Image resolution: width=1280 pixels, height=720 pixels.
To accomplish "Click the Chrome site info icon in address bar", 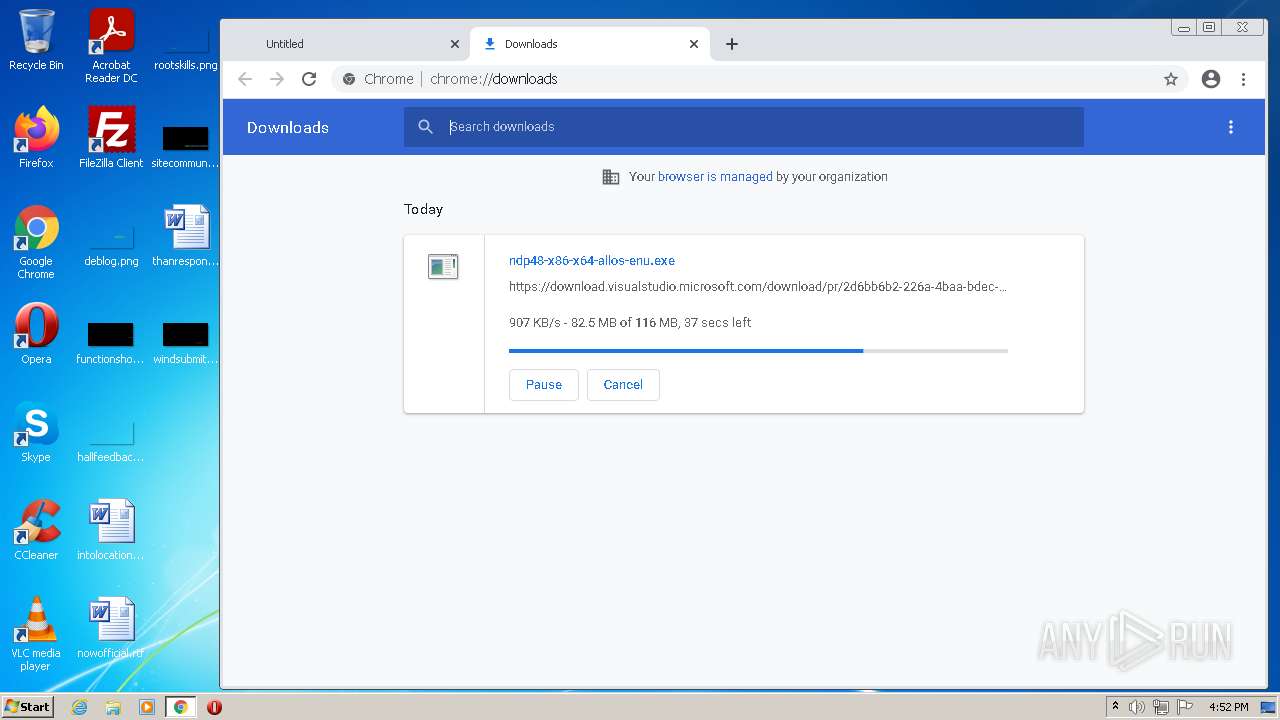I will 349,79.
